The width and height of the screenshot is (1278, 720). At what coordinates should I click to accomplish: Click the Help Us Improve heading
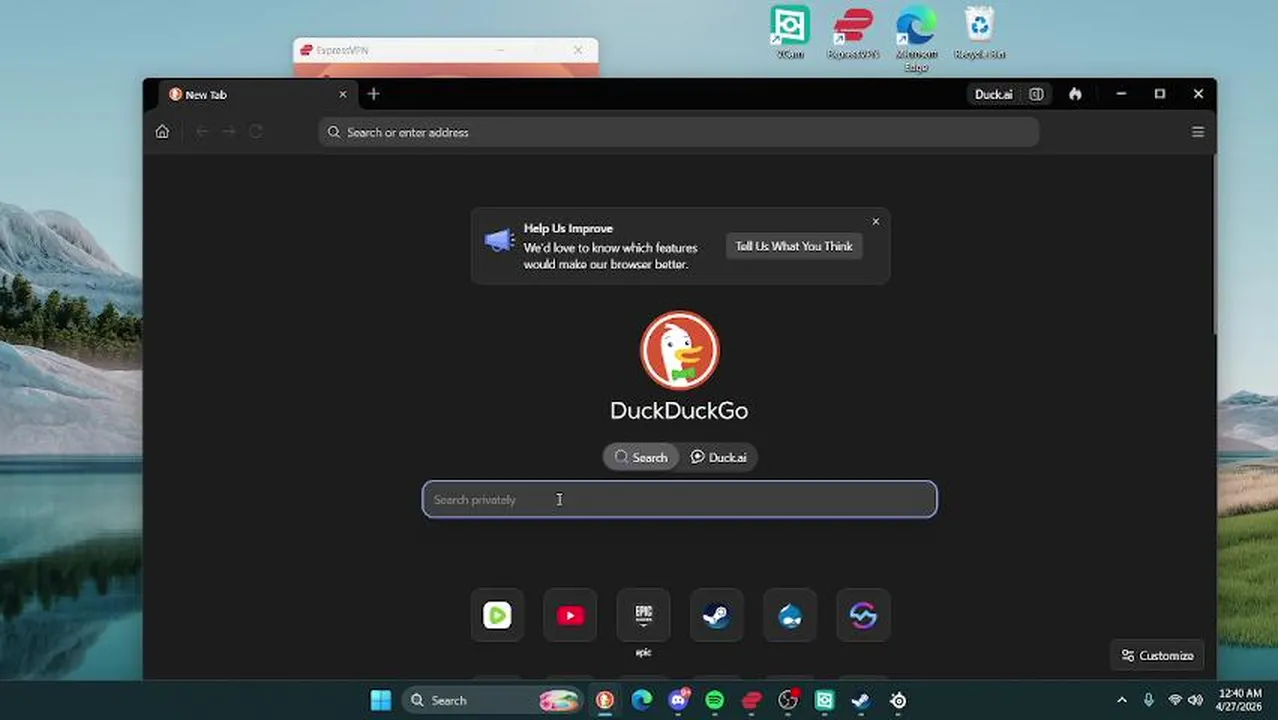click(x=568, y=228)
